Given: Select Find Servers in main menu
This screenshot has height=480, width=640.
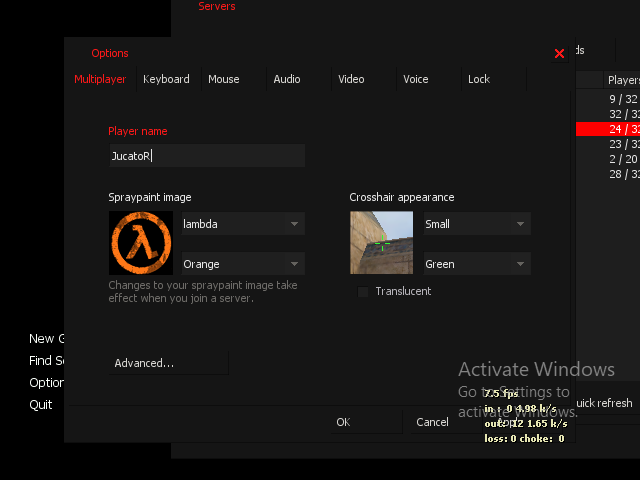Looking at the screenshot, I should [x=46, y=361].
